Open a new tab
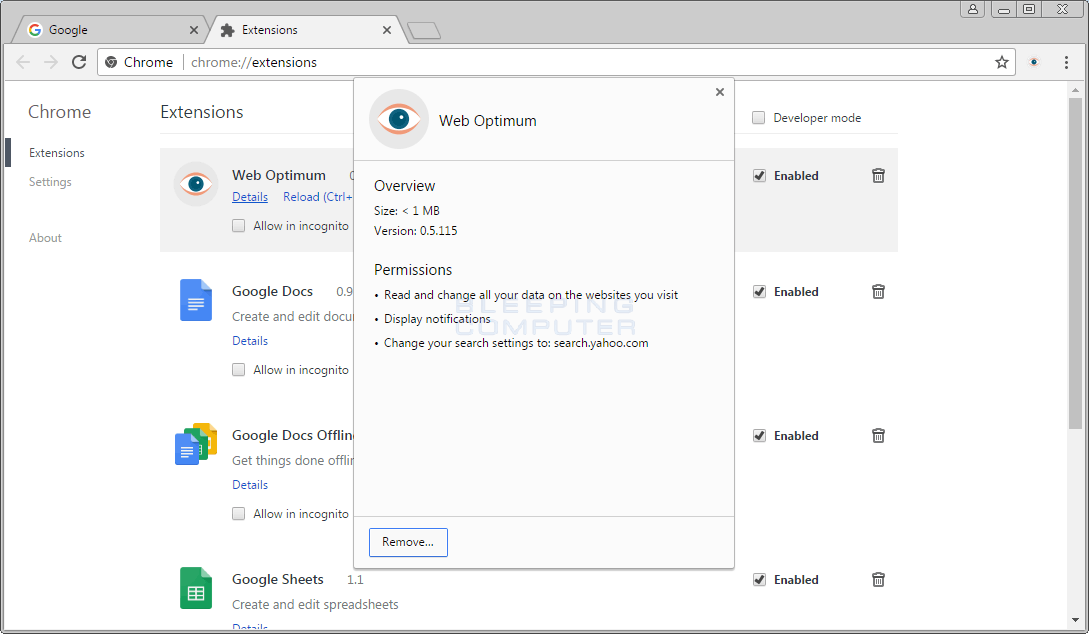 [424, 31]
